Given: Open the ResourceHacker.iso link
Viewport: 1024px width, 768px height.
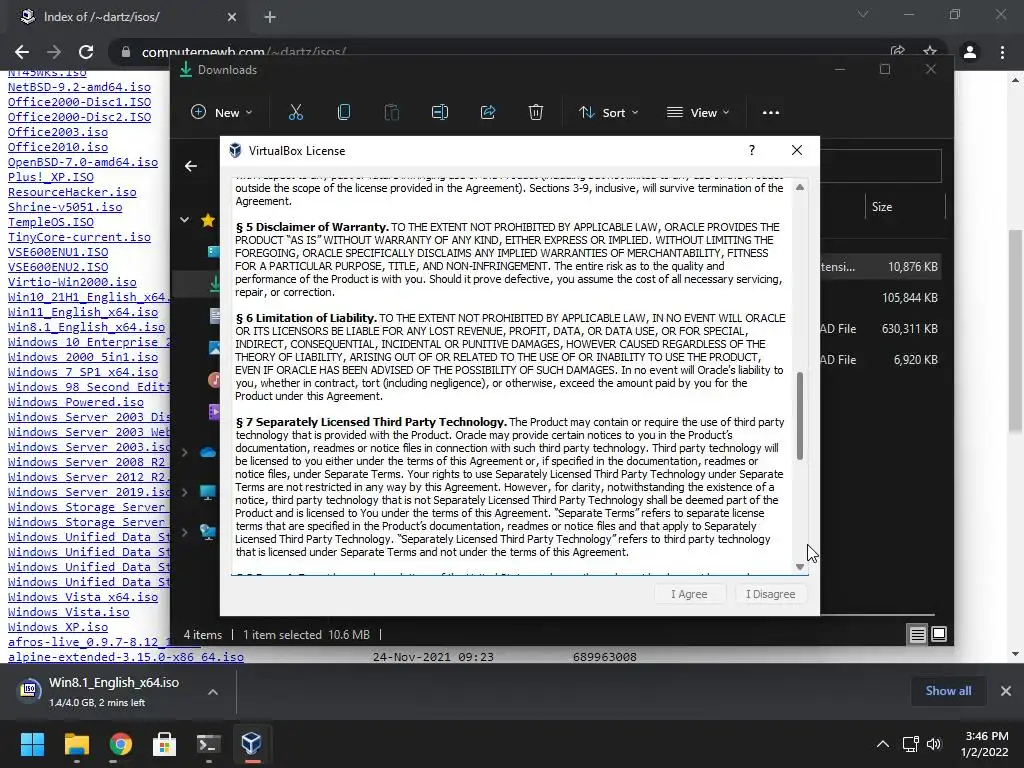Looking at the screenshot, I should (72, 192).
